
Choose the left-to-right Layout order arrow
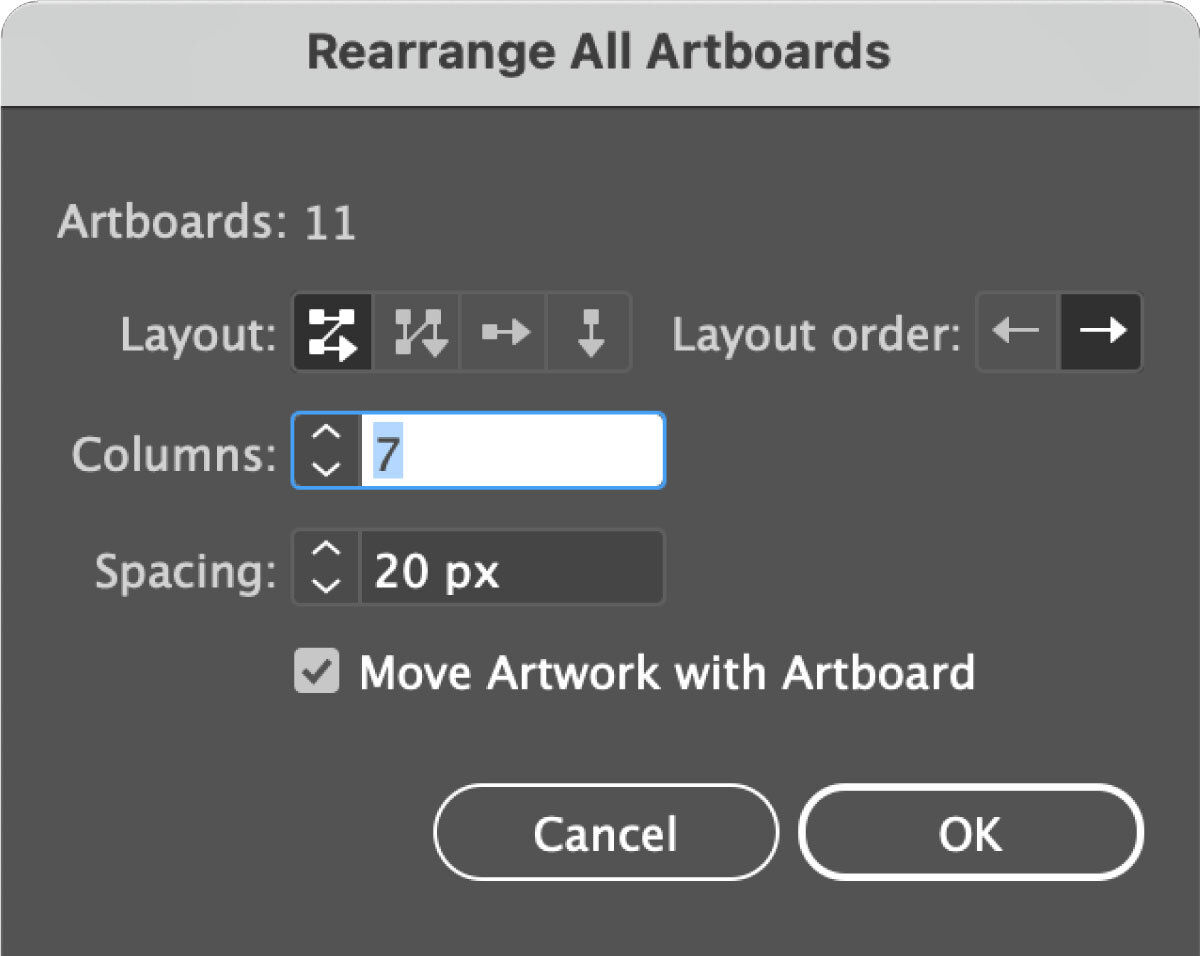click(x=1100, y=333)
